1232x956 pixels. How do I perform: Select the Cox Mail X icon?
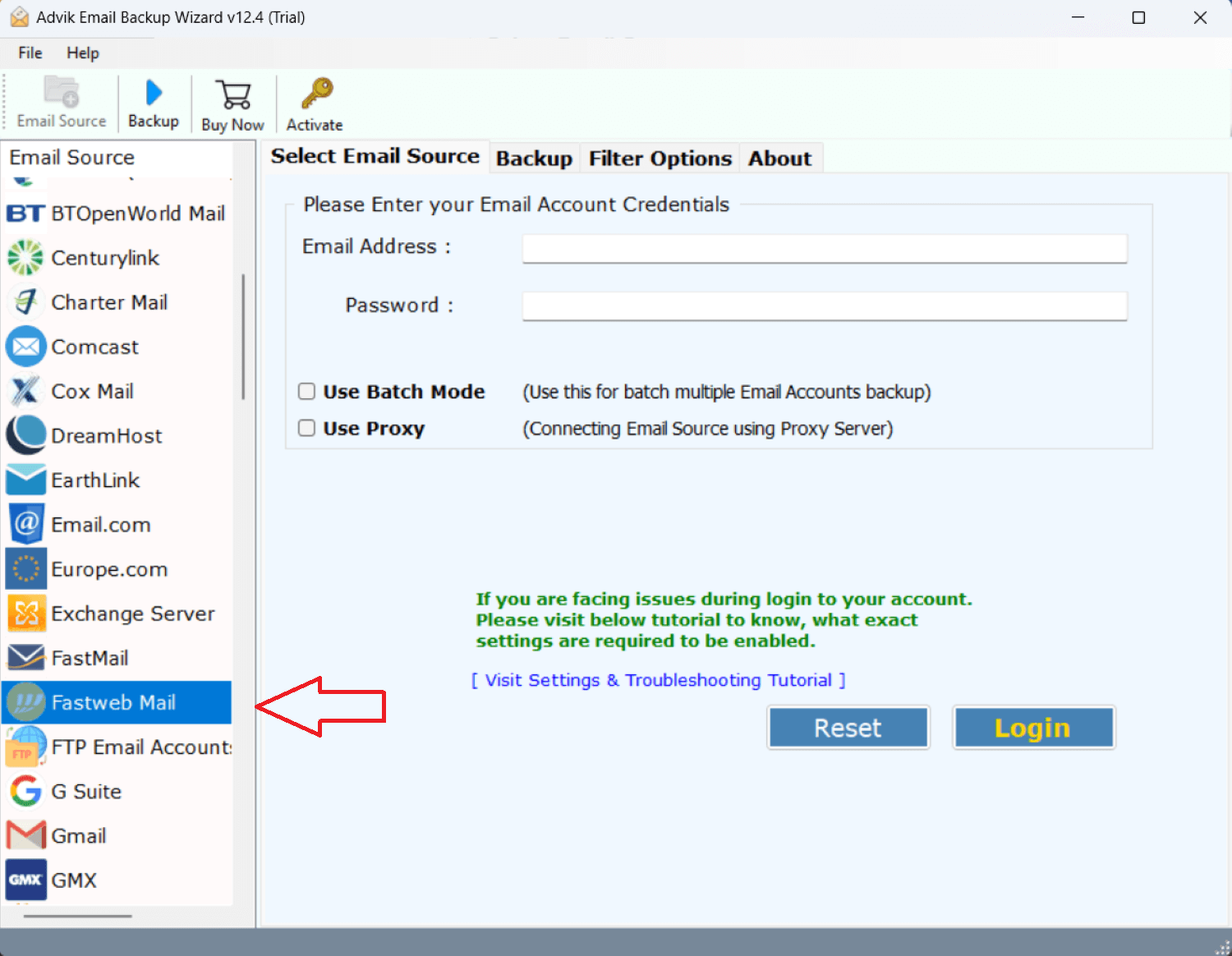click(25, 391)
